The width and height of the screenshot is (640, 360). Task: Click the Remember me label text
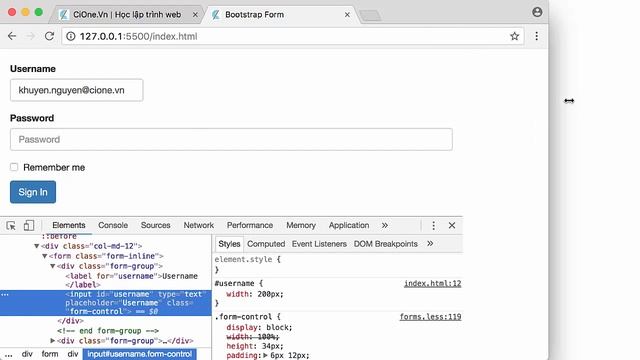54,167
